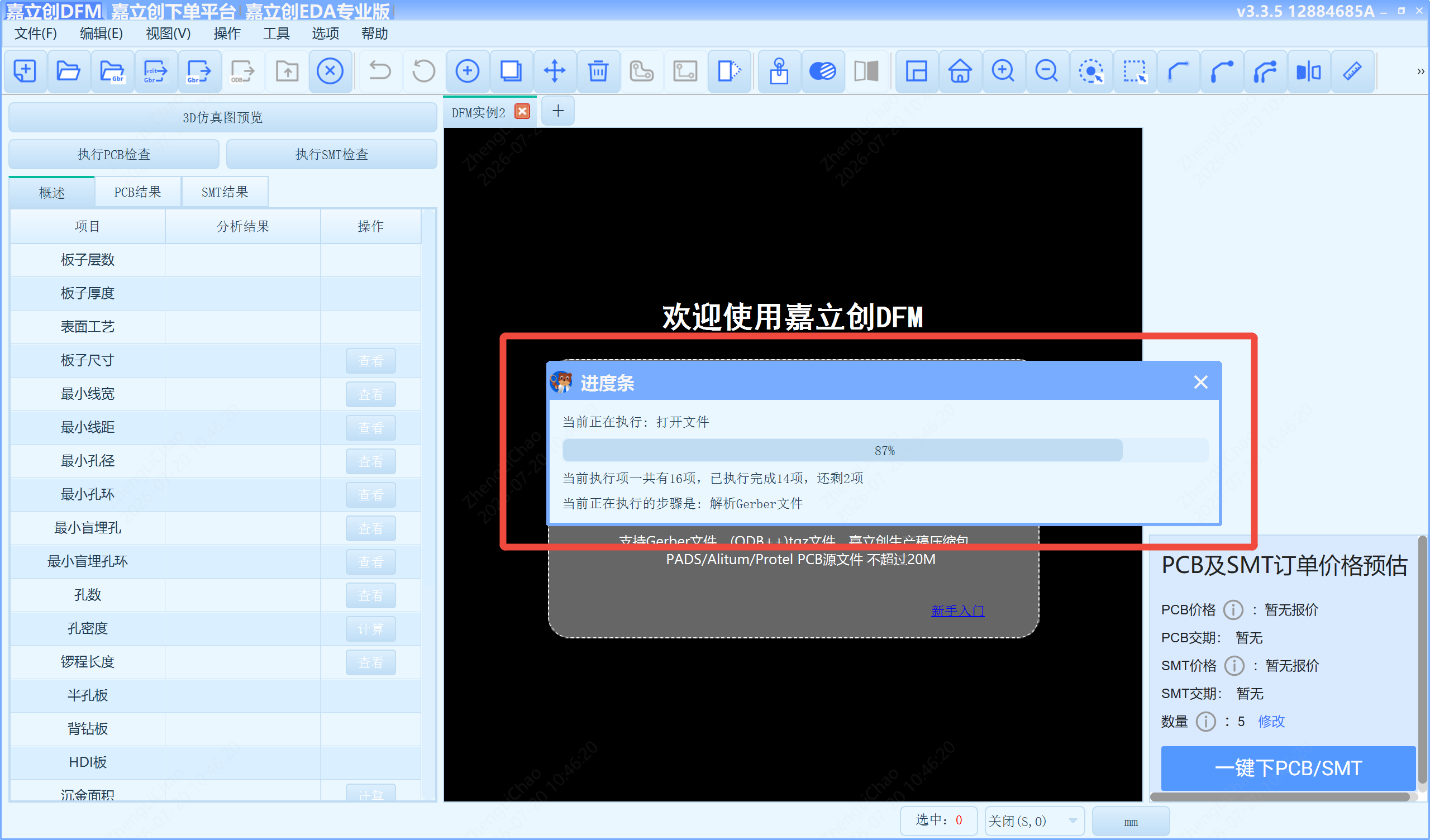Click the mm unit button
The height and width of the screenshot is (840, 1430).
[x=1131, y=821]
